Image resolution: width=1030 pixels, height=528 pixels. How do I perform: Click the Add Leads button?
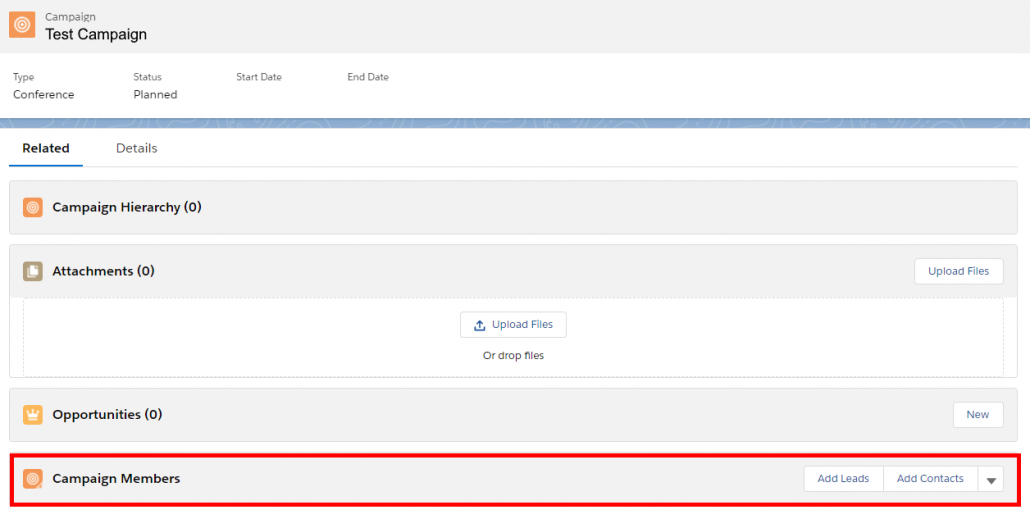pos(843,479)
